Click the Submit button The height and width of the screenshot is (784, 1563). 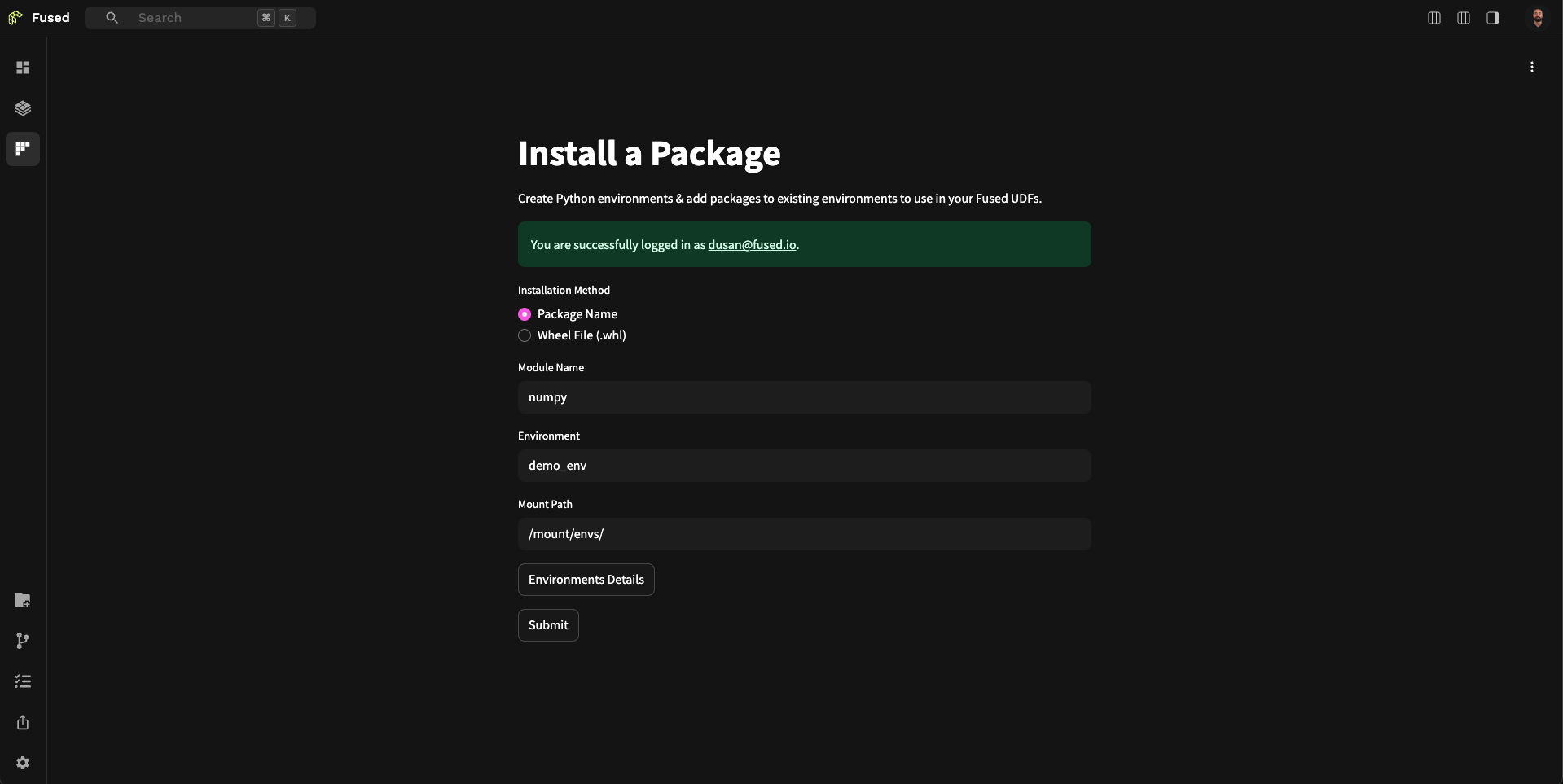tap(548, 625)
